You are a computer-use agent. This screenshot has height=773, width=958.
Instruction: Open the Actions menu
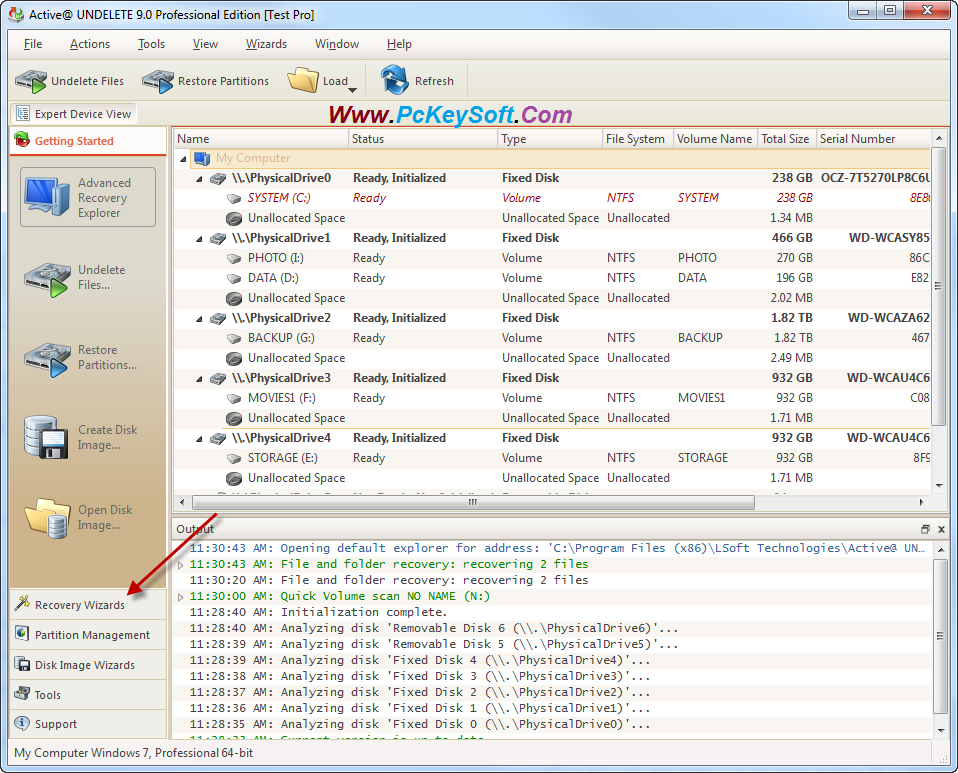(90, 44)
